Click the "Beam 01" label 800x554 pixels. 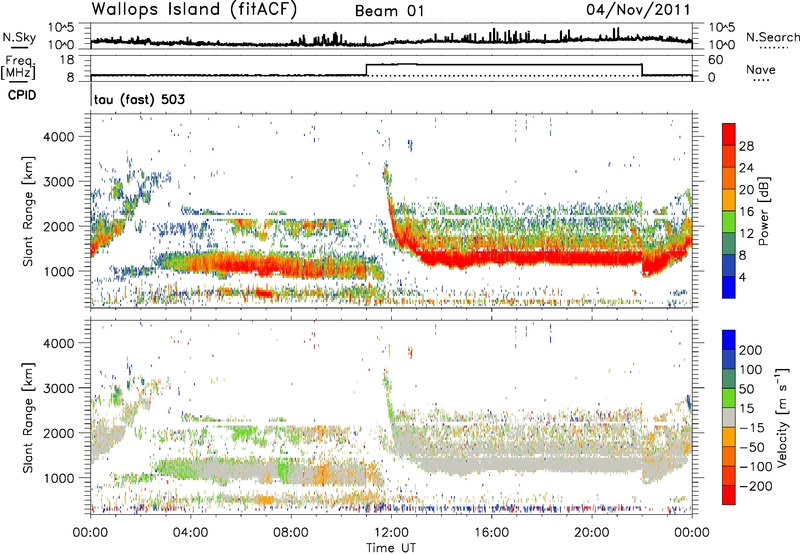coord(390,11)
